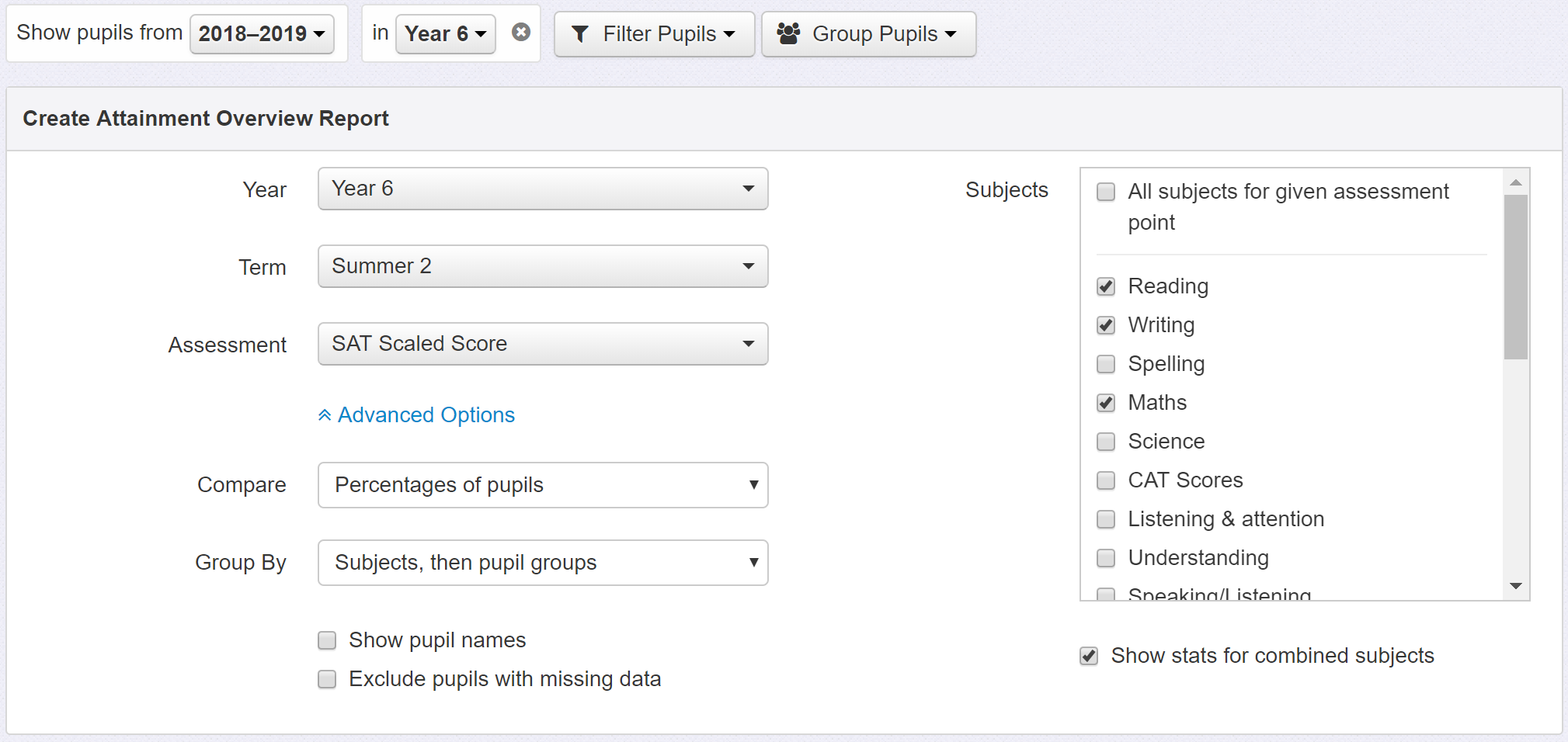Uncheck the Writing subject
This screenshot has width=1568, height=742.
point(1106,325)
